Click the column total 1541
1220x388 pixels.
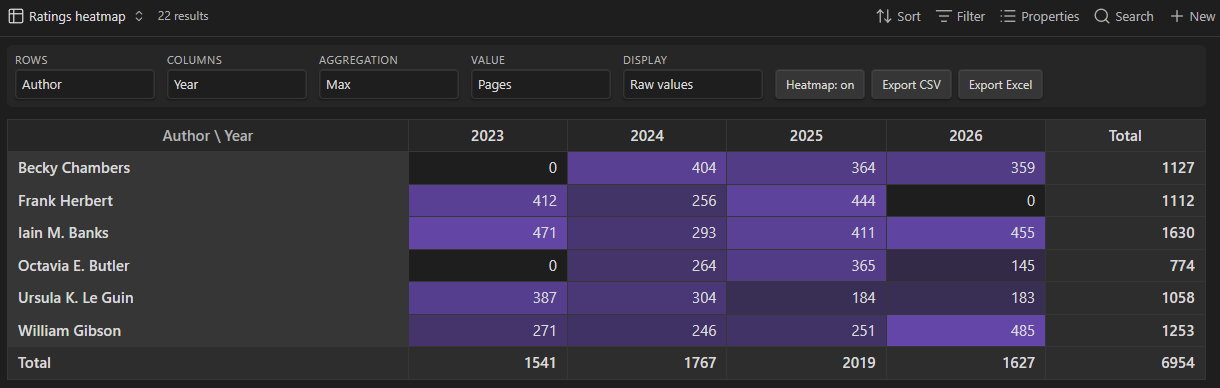[x=488, y=363]
